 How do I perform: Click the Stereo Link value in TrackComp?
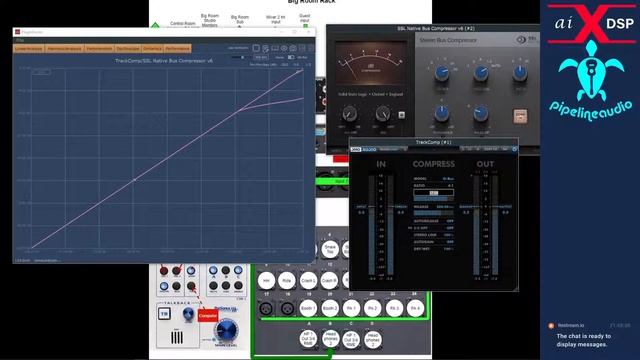click(449, 235)
